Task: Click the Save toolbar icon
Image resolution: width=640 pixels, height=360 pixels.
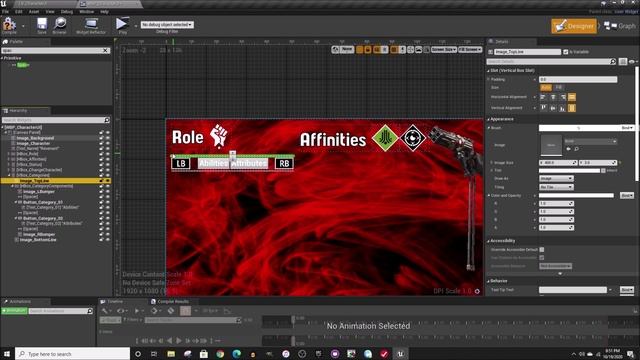Action: (x=42, y=25)
